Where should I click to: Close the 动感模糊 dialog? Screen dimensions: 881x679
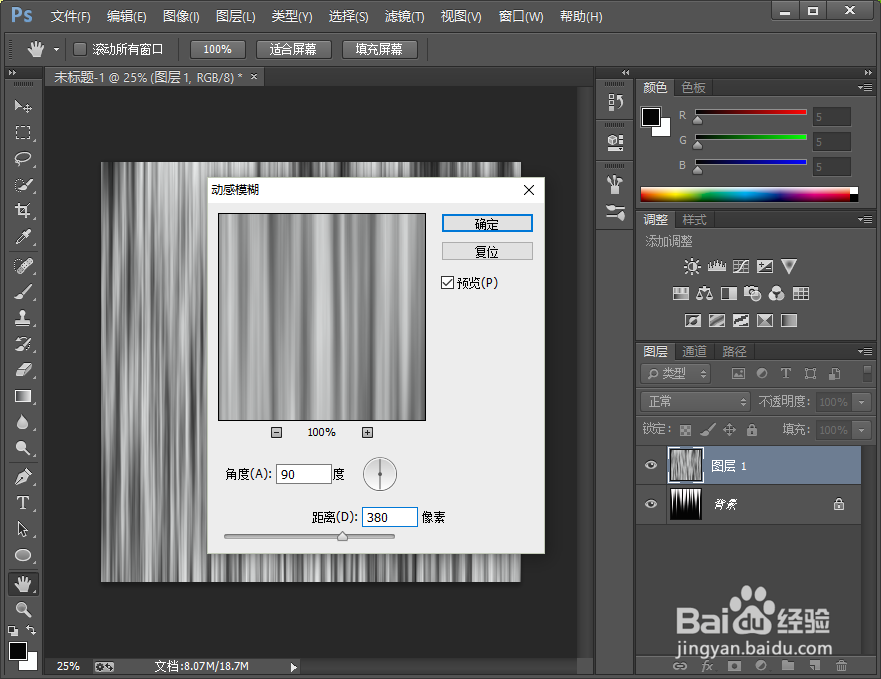pos(529,190)
